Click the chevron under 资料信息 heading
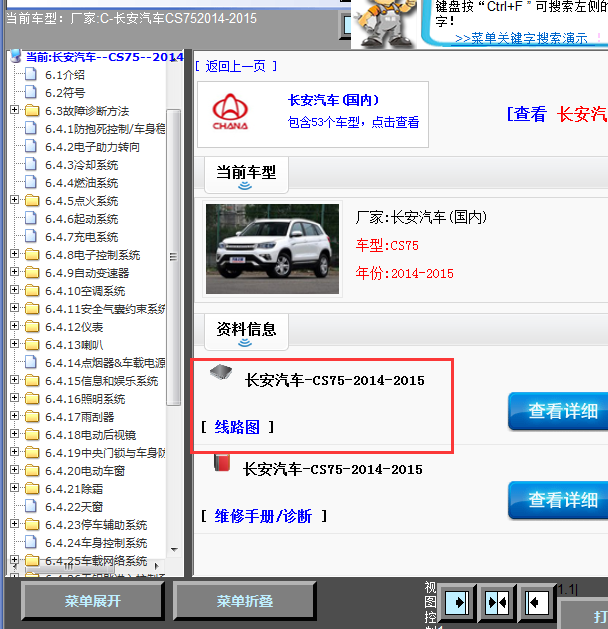The width and height of the screenshot is (608, 629). pyautogui.click(x=245, y=343)
